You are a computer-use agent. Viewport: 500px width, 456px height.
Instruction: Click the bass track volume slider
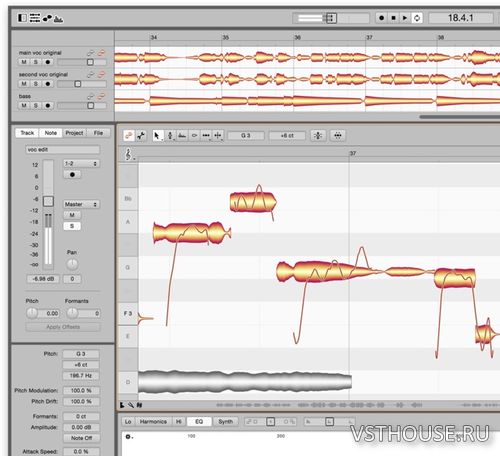point(82,105)
